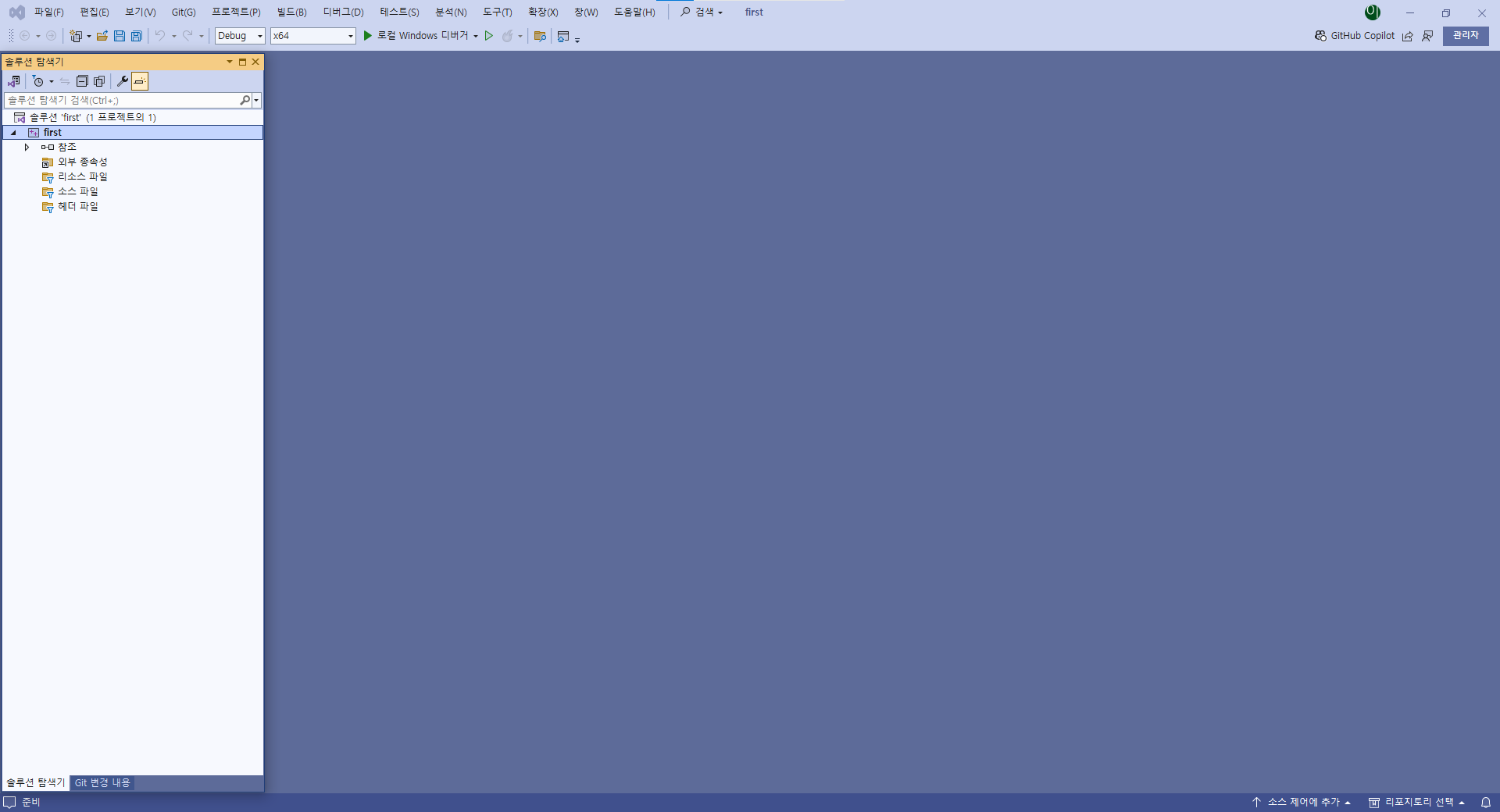Open the debugger target dropdown arrow
Image resolution: width=1500 pixels, height=812 pixels.
(x=476, y=36)
